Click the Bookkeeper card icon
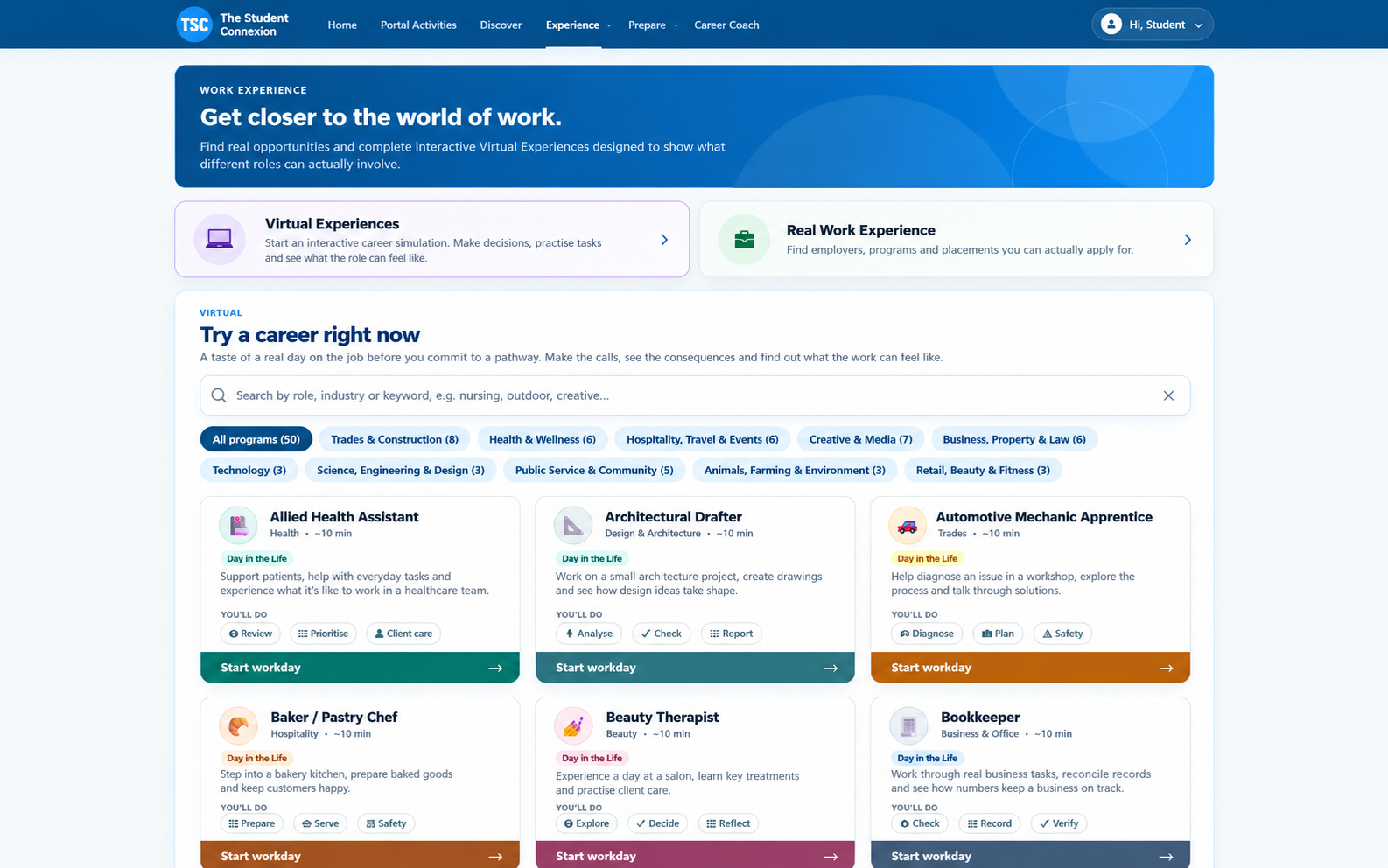This screenshot has width=1388, height=868. click(908, 725)
